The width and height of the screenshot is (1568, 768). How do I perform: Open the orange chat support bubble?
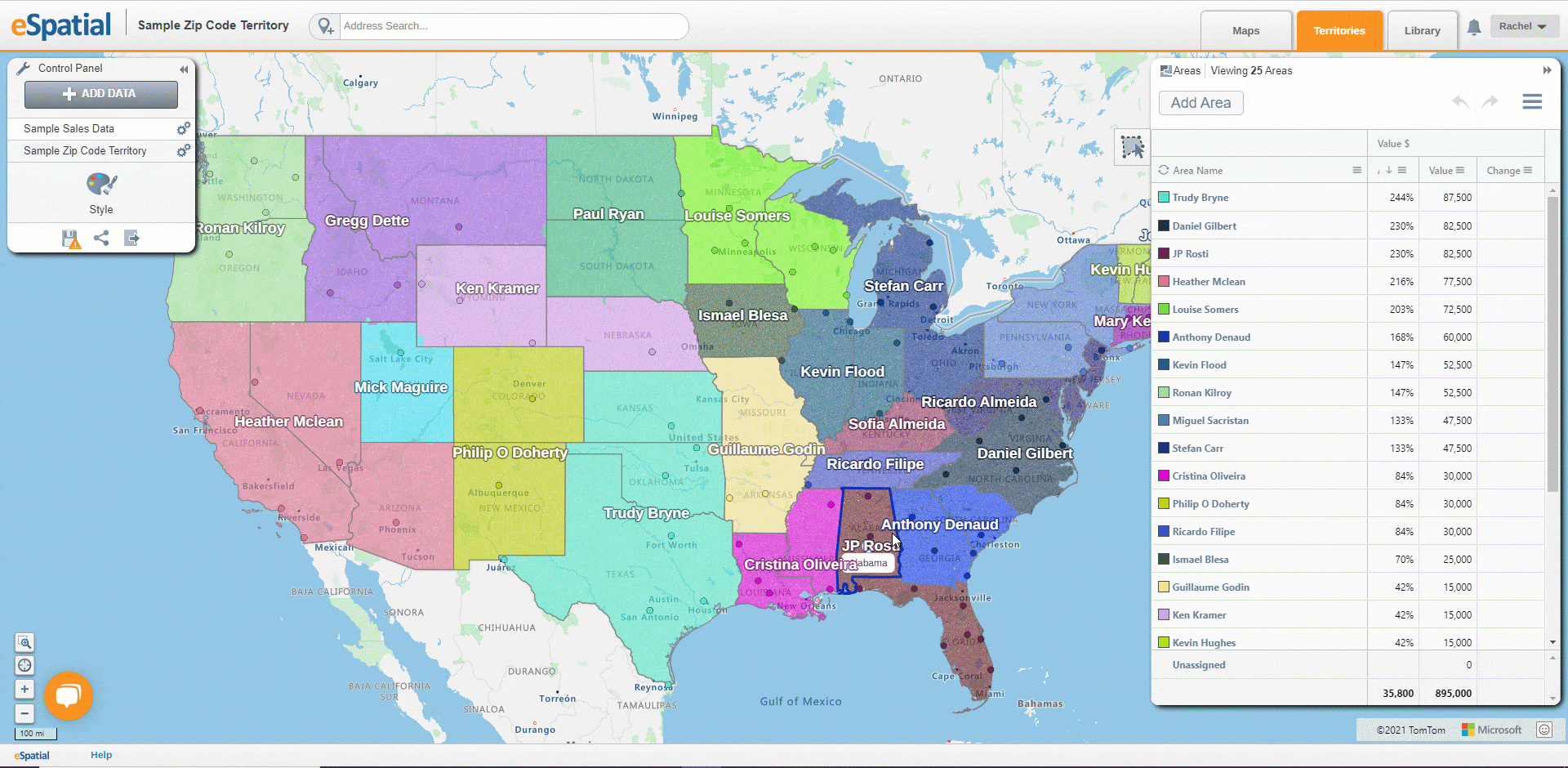click(x=69, y=695)
